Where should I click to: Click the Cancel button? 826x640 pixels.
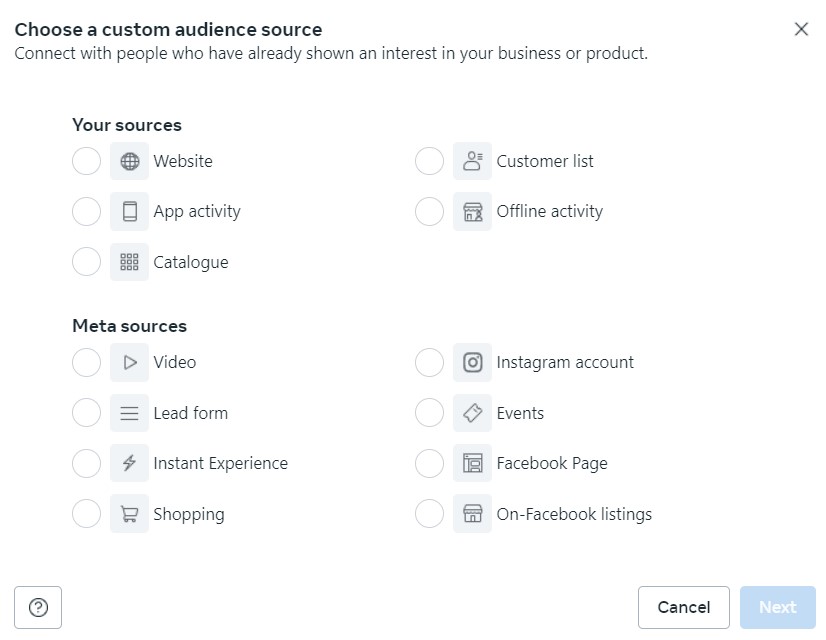pyautogui.click(x=684, y=607)
